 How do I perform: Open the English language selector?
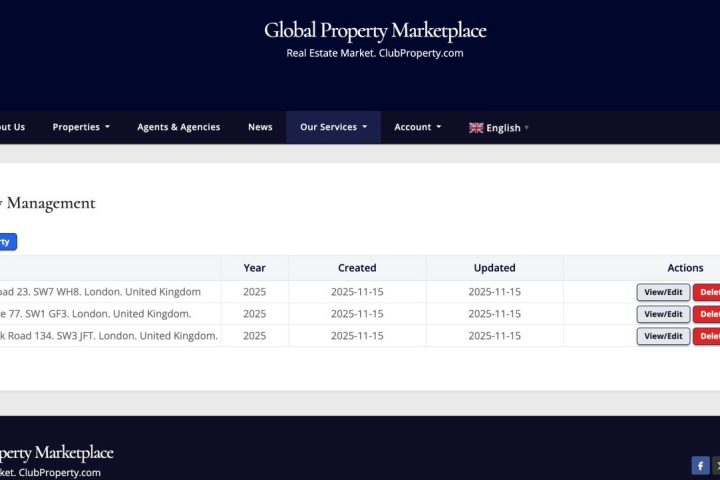[x=499, y=128]
